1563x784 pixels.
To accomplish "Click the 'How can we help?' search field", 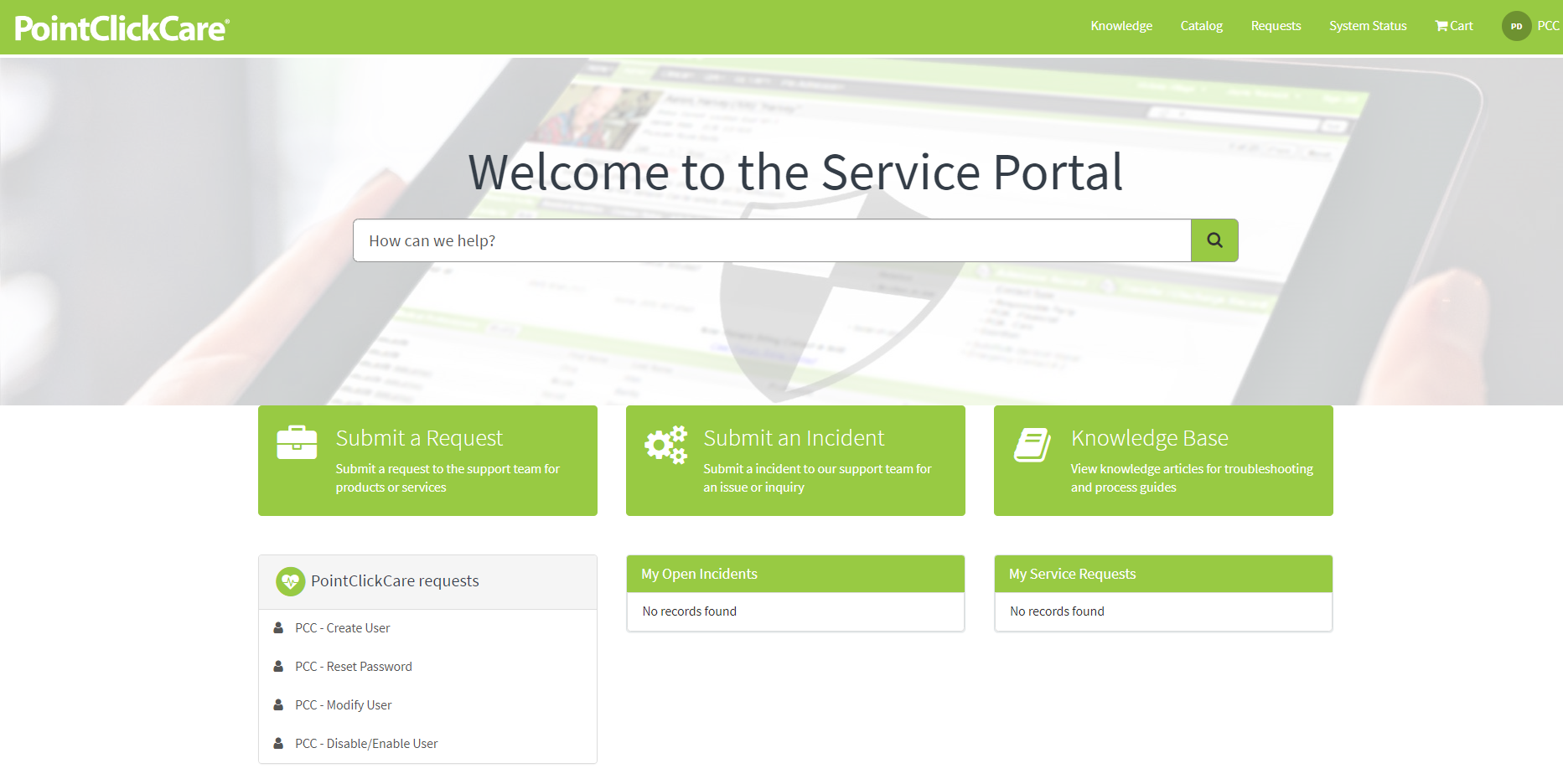I will pyautogui.click(x=771, y=240).
